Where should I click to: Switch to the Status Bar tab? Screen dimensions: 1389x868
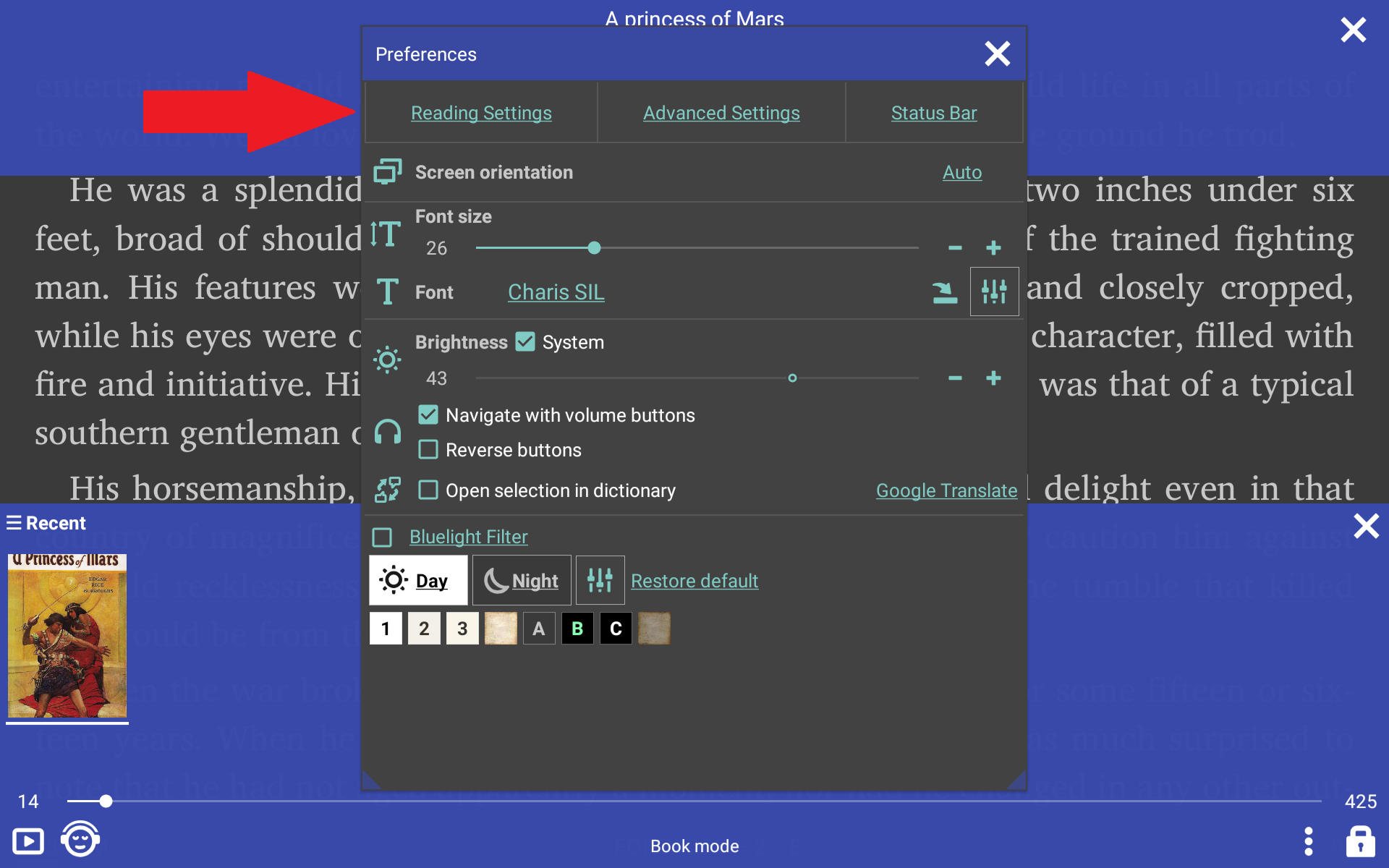click(934, 113)
